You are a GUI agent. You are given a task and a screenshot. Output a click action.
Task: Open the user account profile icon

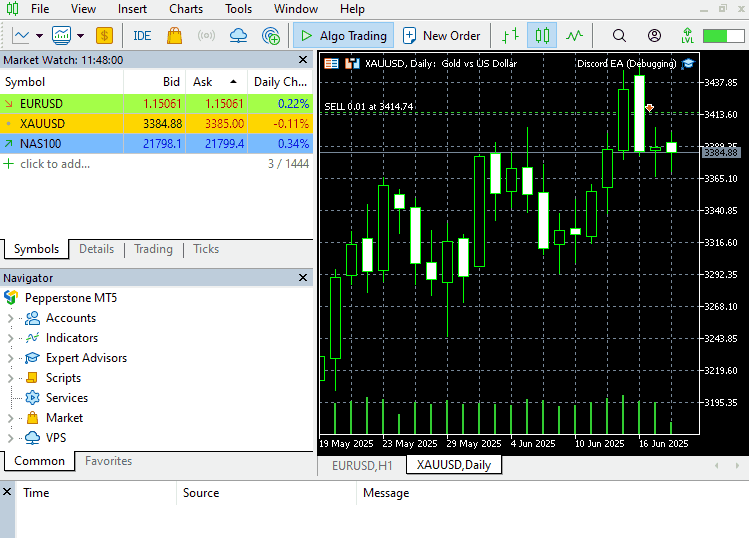654,35
